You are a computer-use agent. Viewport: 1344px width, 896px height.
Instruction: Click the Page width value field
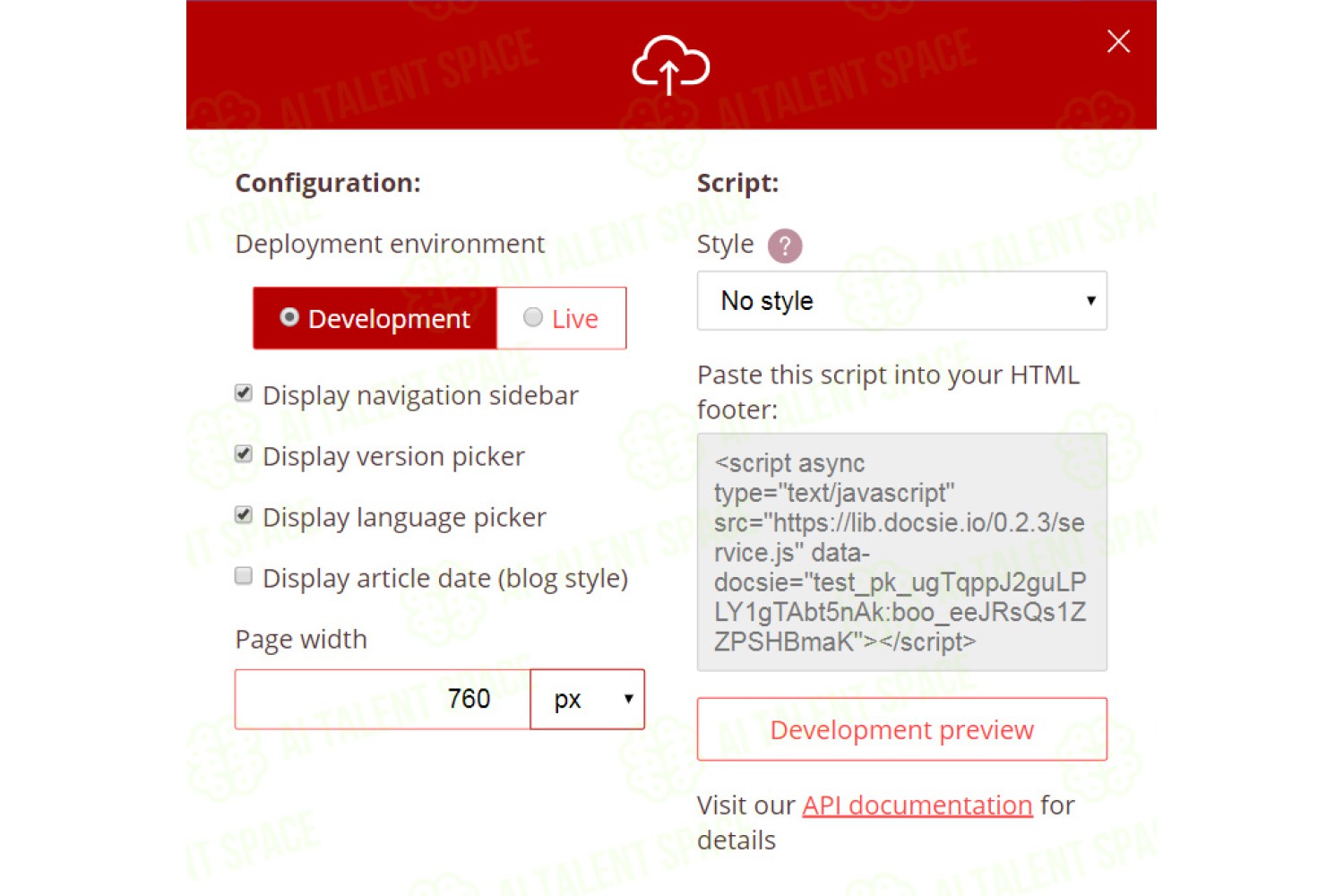[383, 699]
